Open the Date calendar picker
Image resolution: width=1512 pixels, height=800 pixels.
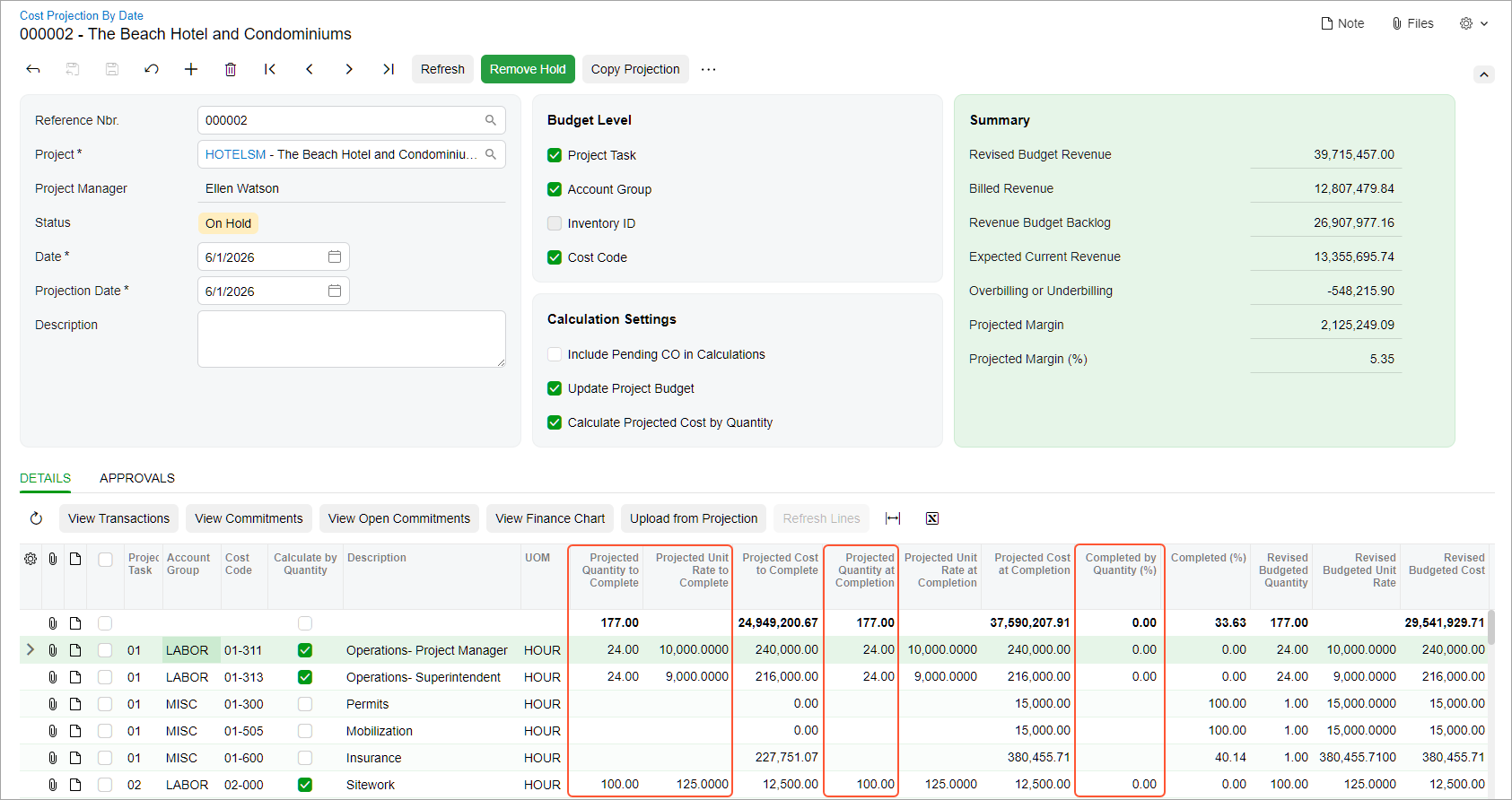pos(335,257)
